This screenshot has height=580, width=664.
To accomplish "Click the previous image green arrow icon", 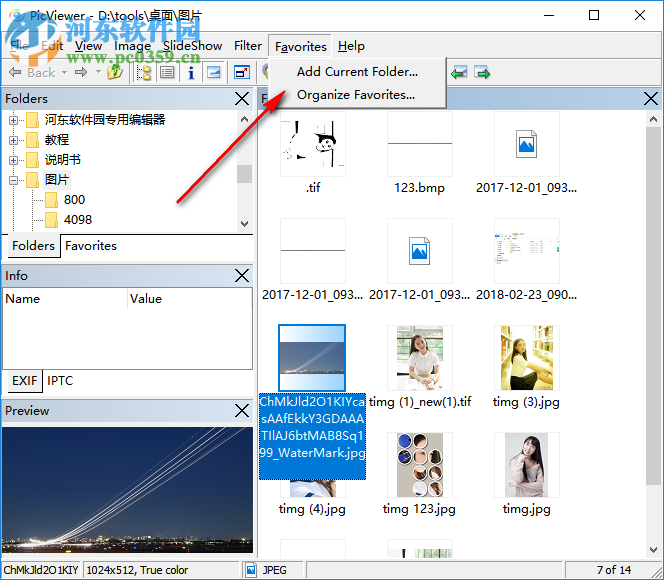I will (x=459, y=73).
